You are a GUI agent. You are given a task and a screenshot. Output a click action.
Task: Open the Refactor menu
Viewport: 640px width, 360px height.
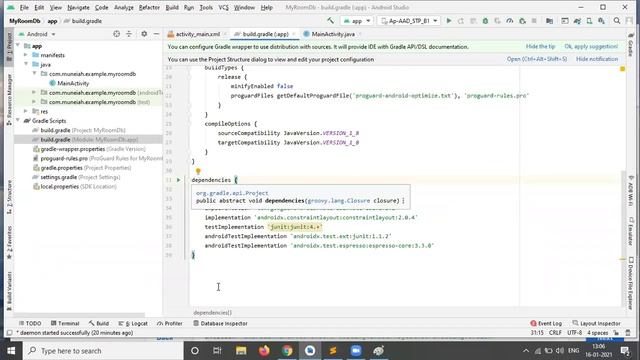coord(149,7)
